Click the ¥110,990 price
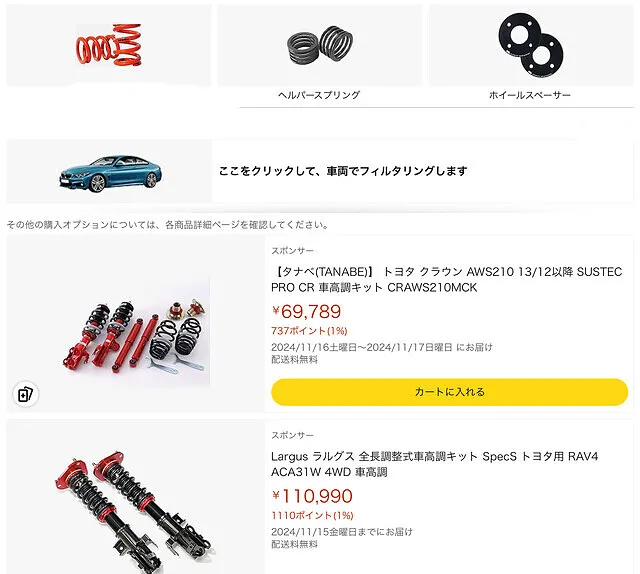This screenshot has width=640, height=574. (312, 496)
